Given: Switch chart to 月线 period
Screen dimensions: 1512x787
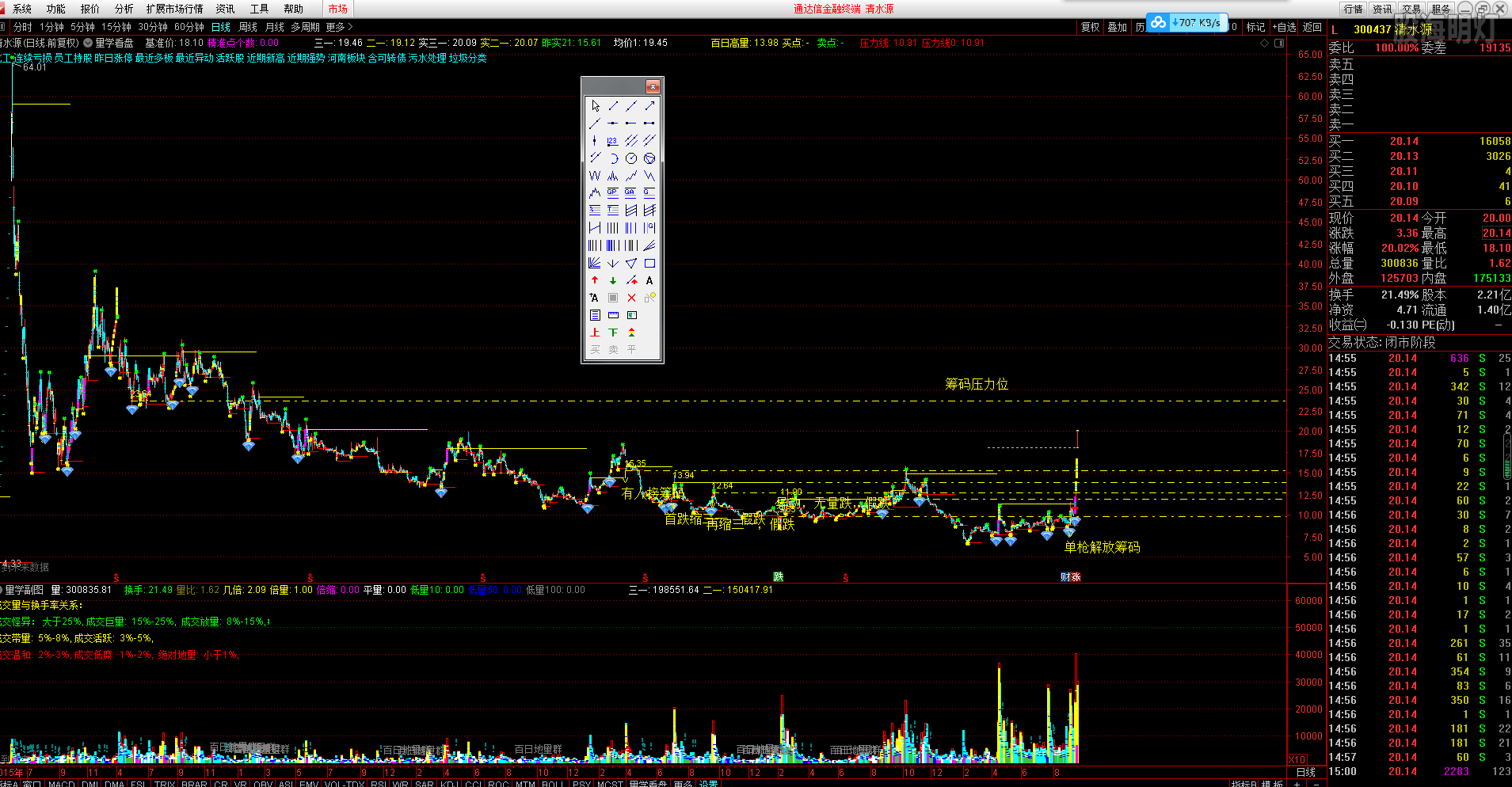Looking at the screenshot, I should click(x=275, y=27).
